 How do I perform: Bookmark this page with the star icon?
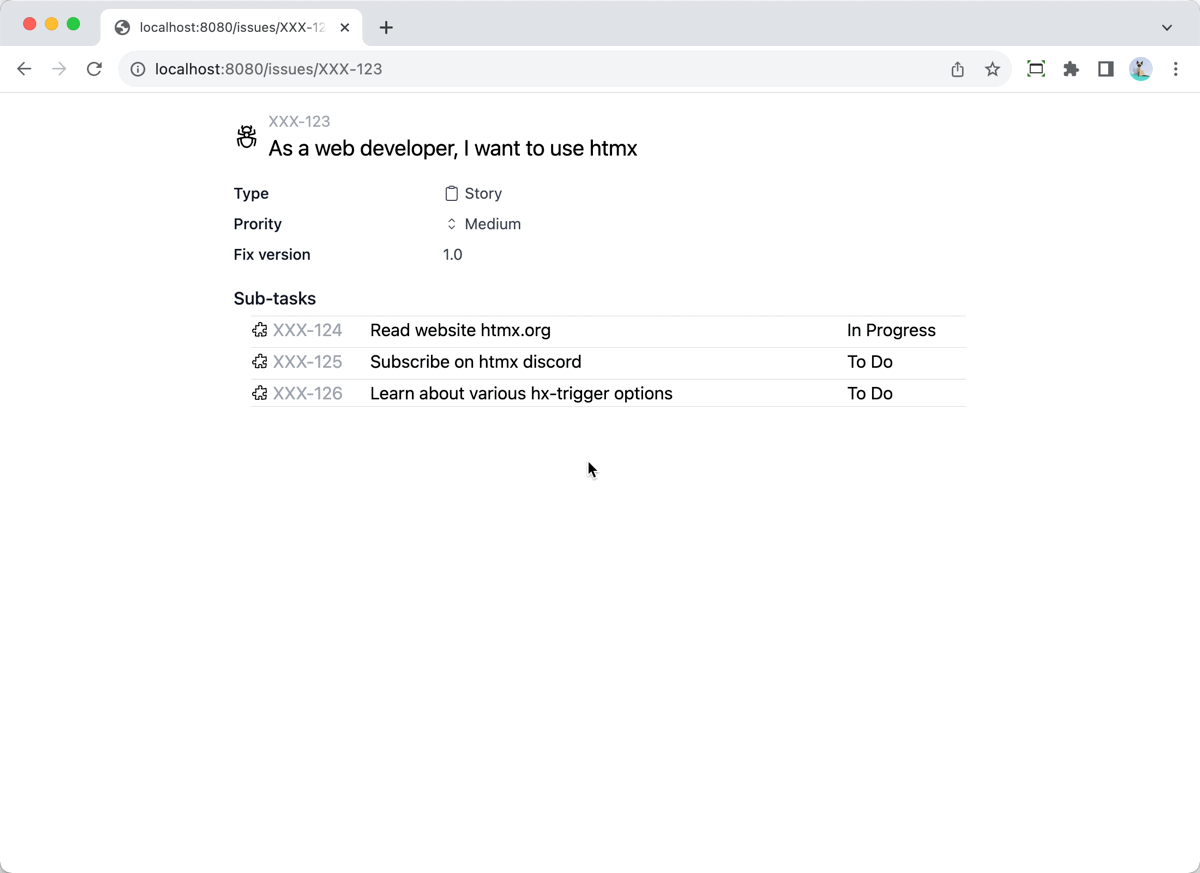click(x=992, y=69)
